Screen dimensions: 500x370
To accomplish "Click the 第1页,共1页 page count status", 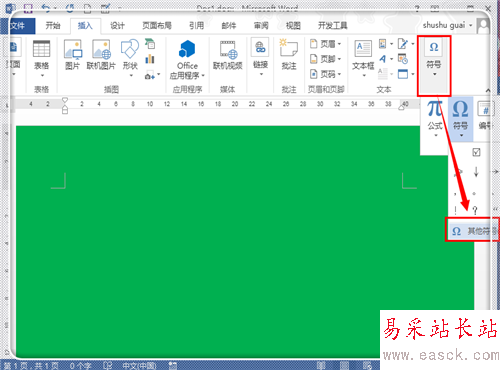I will (31, 366).
